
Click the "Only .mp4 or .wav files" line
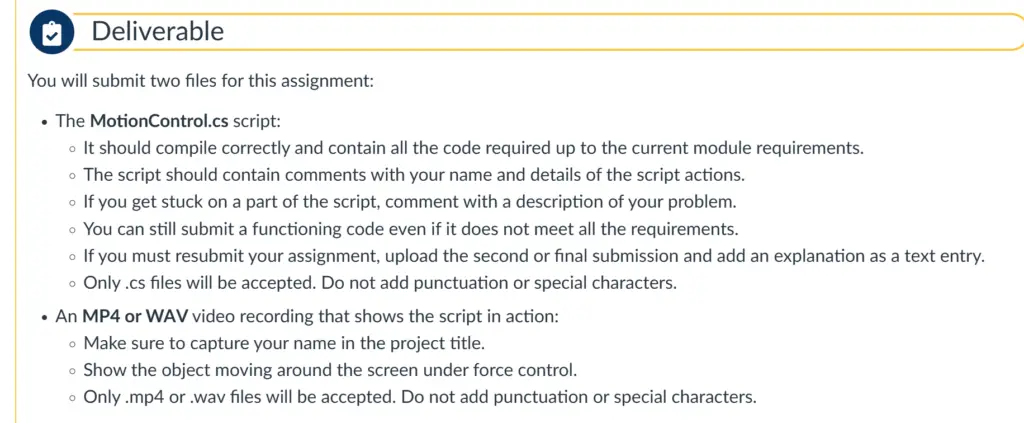[x=420, y=398]
